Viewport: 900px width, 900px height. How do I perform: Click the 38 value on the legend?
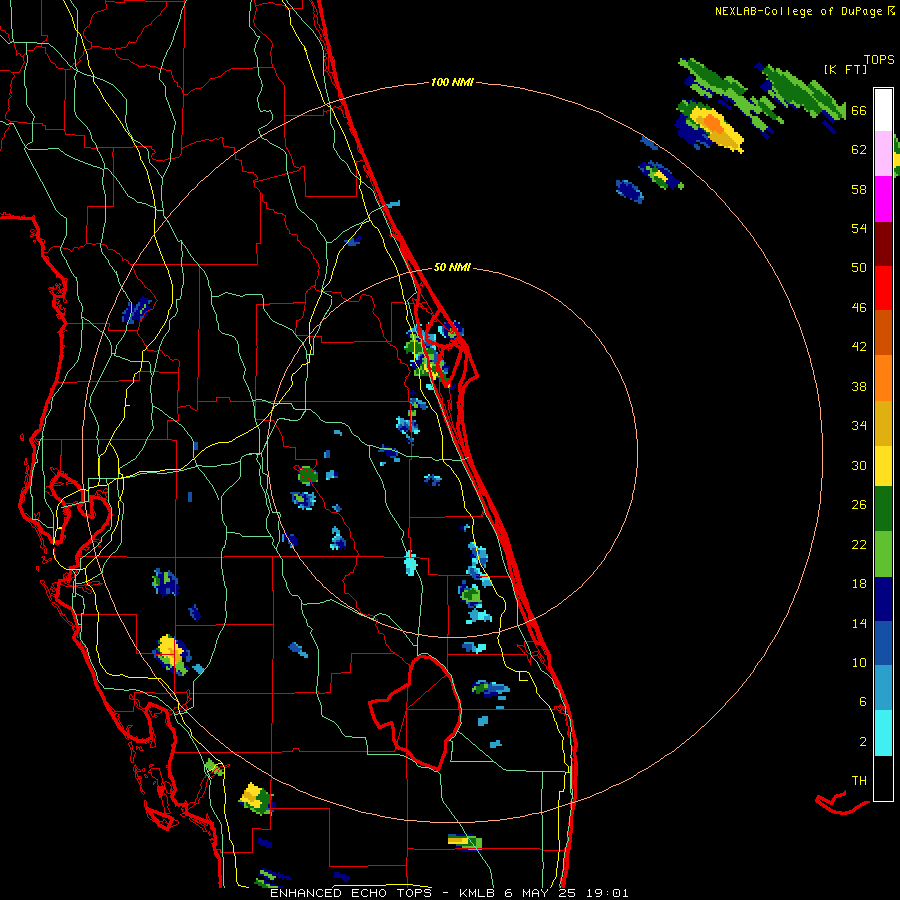[x=859, y=387]
